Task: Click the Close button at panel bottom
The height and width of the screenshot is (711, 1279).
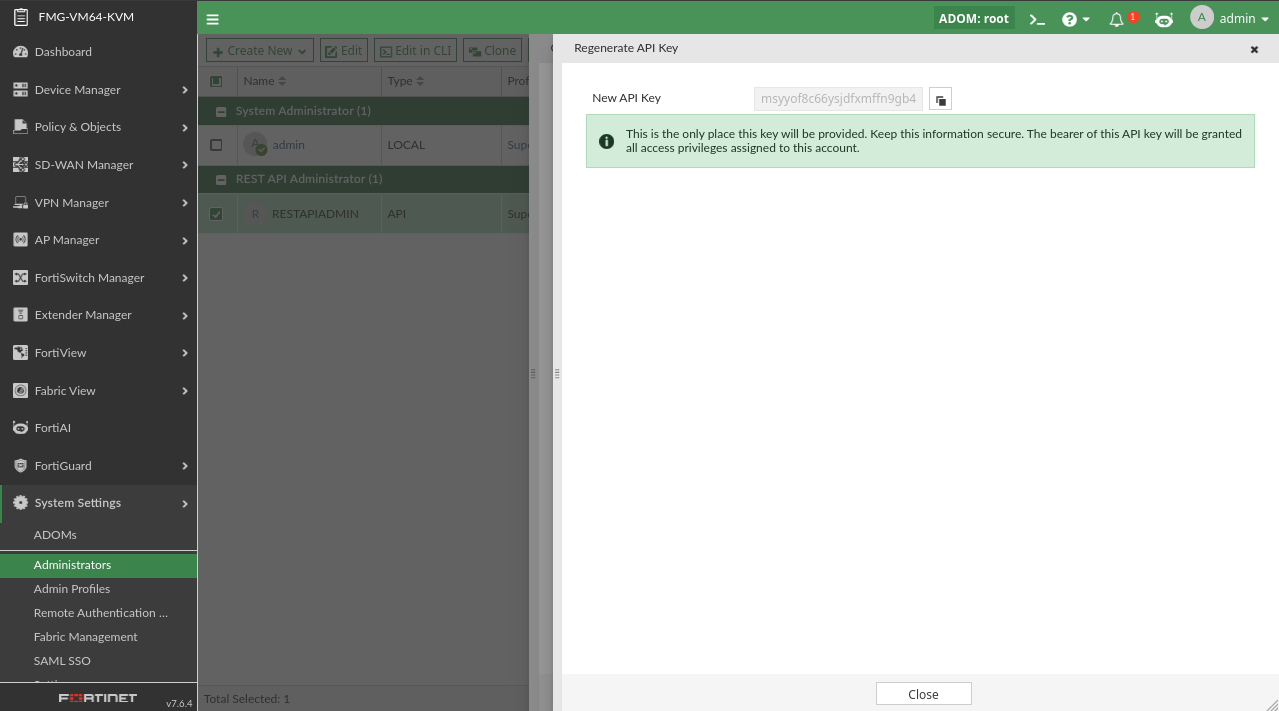Action: point(923,694)
